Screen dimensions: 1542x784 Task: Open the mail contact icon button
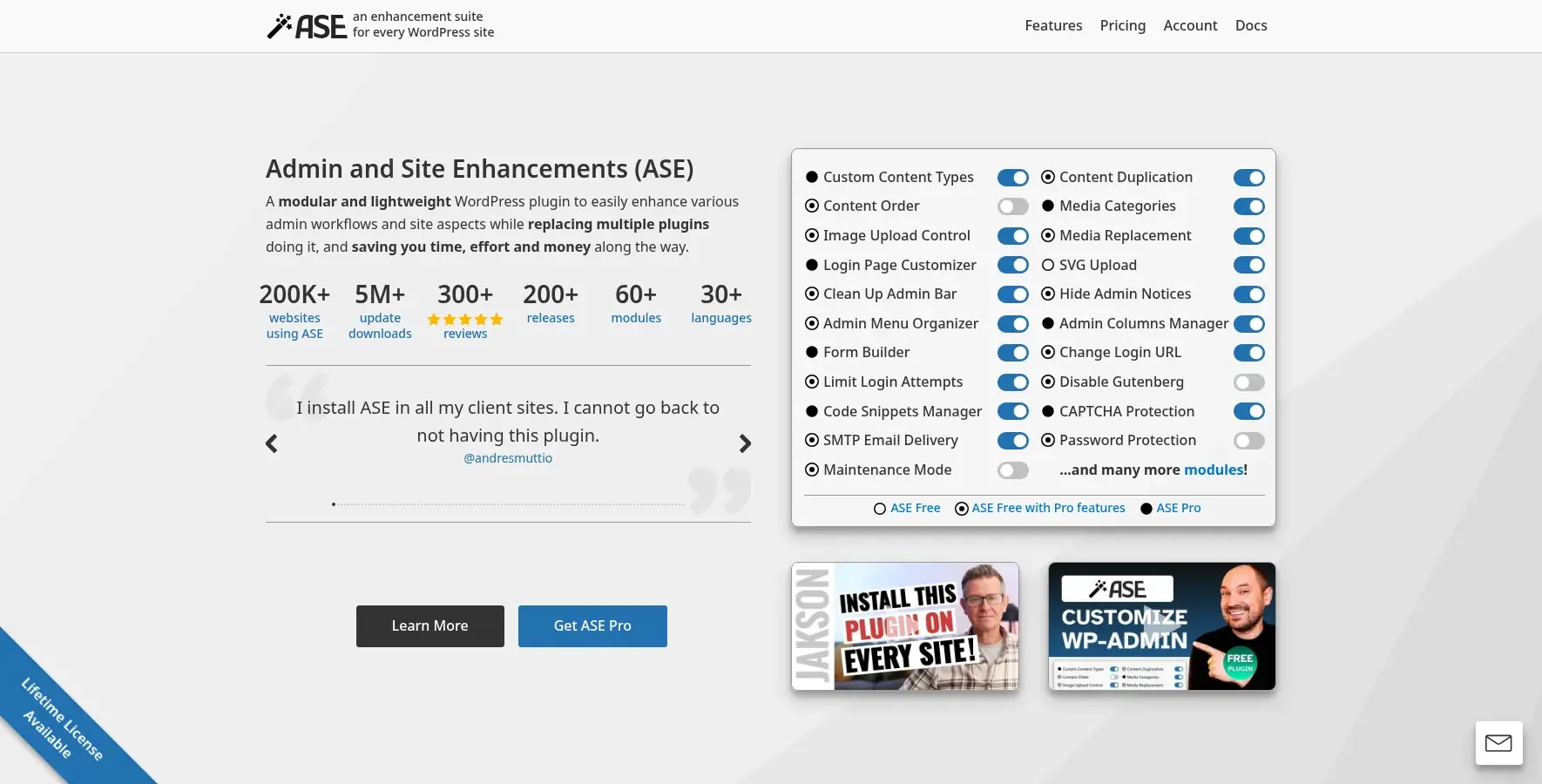click(x=1498, y=743)
